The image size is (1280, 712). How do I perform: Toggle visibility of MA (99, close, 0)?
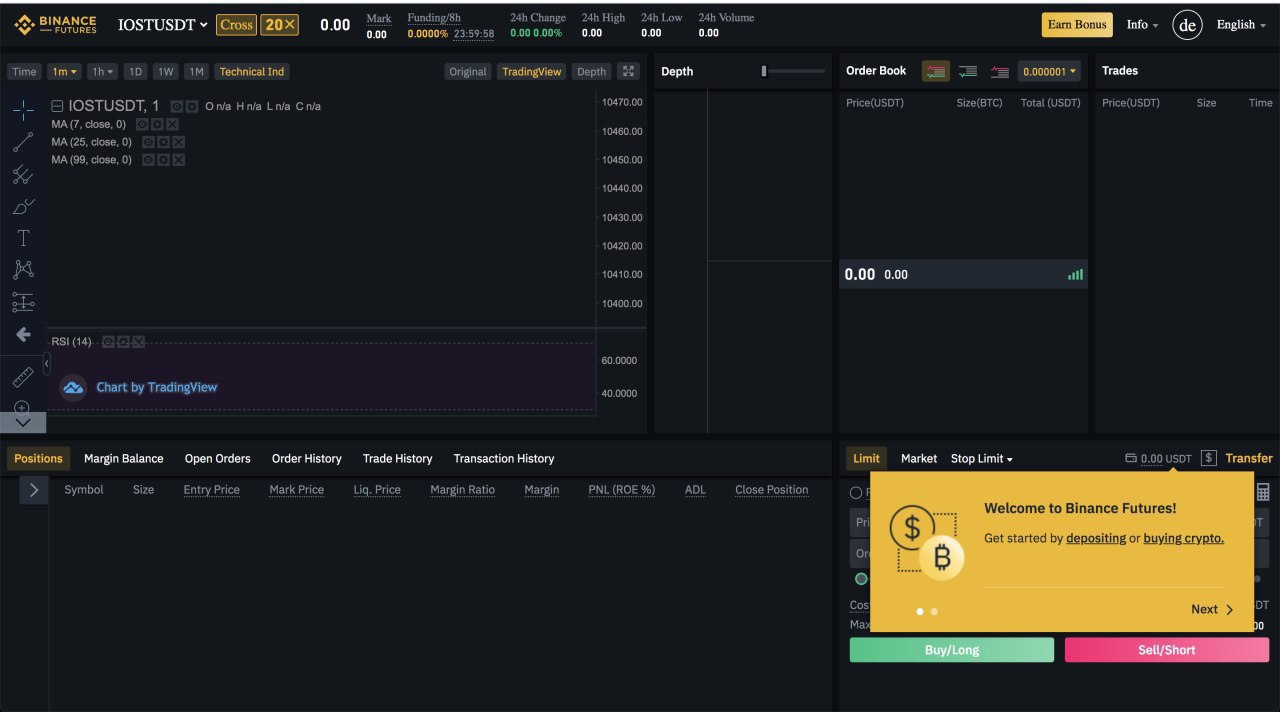tap(148, 160)
